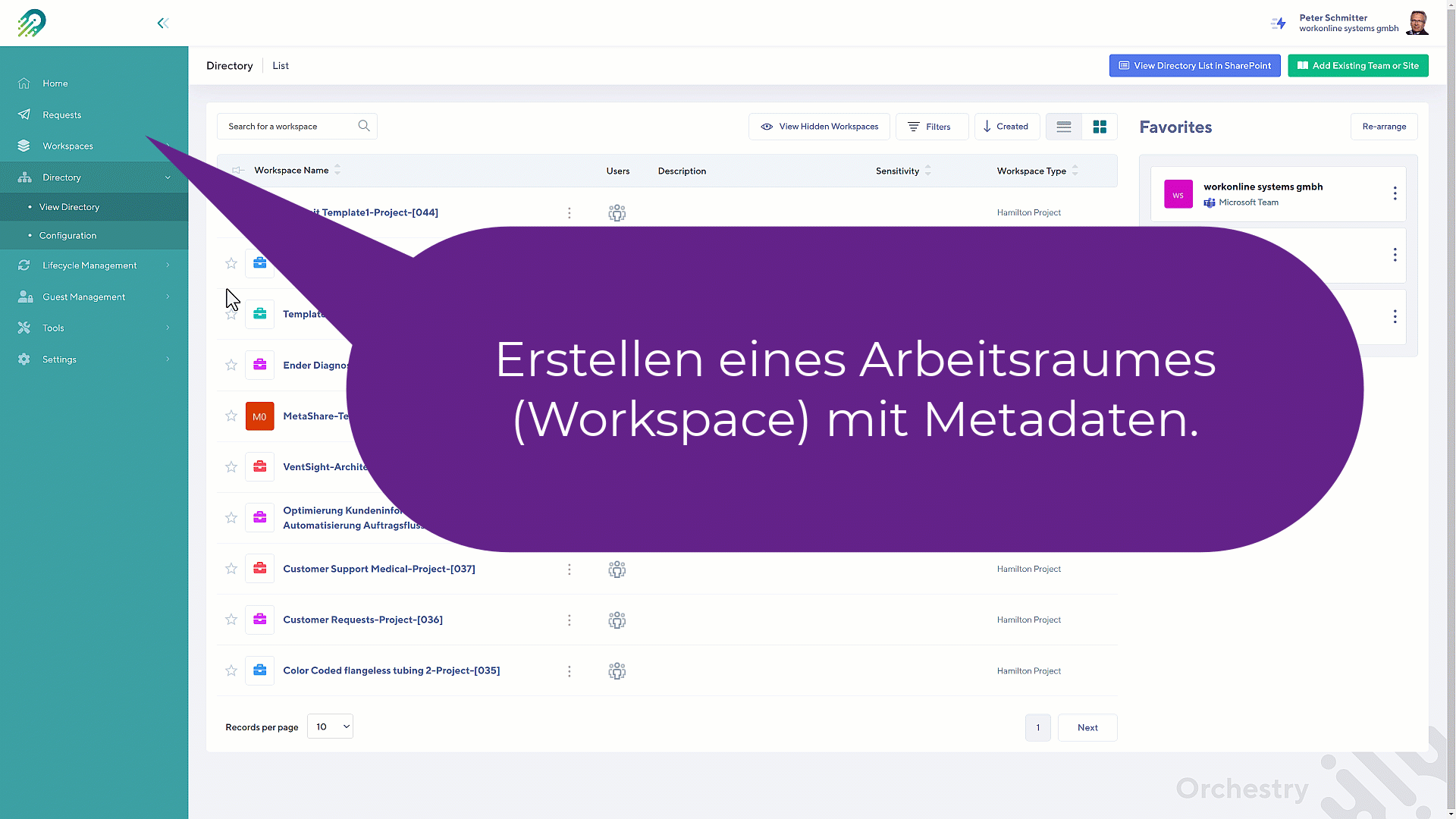
Task: Click the Orchestry rocket logo
Action: 32,23
